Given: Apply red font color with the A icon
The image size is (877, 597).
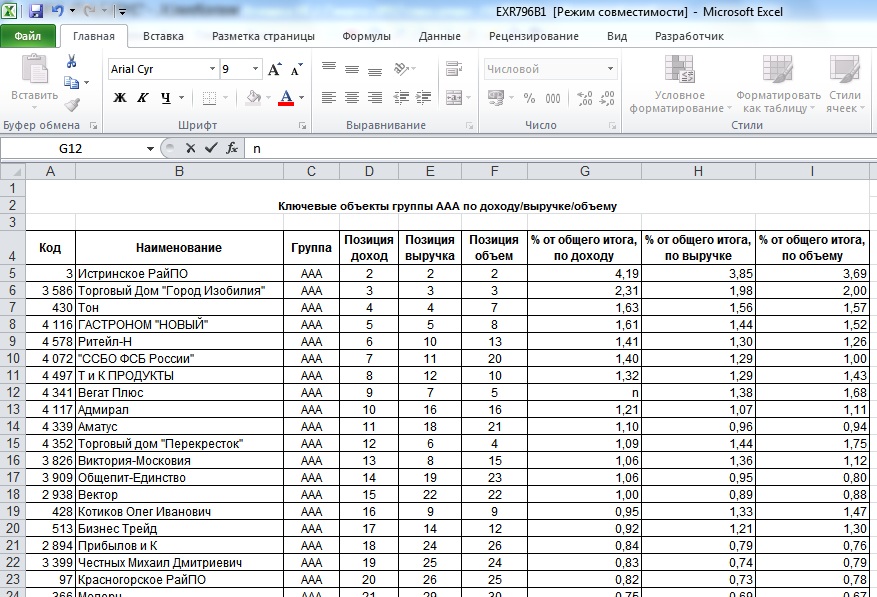Looking at the screenshot, I should 286,98.
